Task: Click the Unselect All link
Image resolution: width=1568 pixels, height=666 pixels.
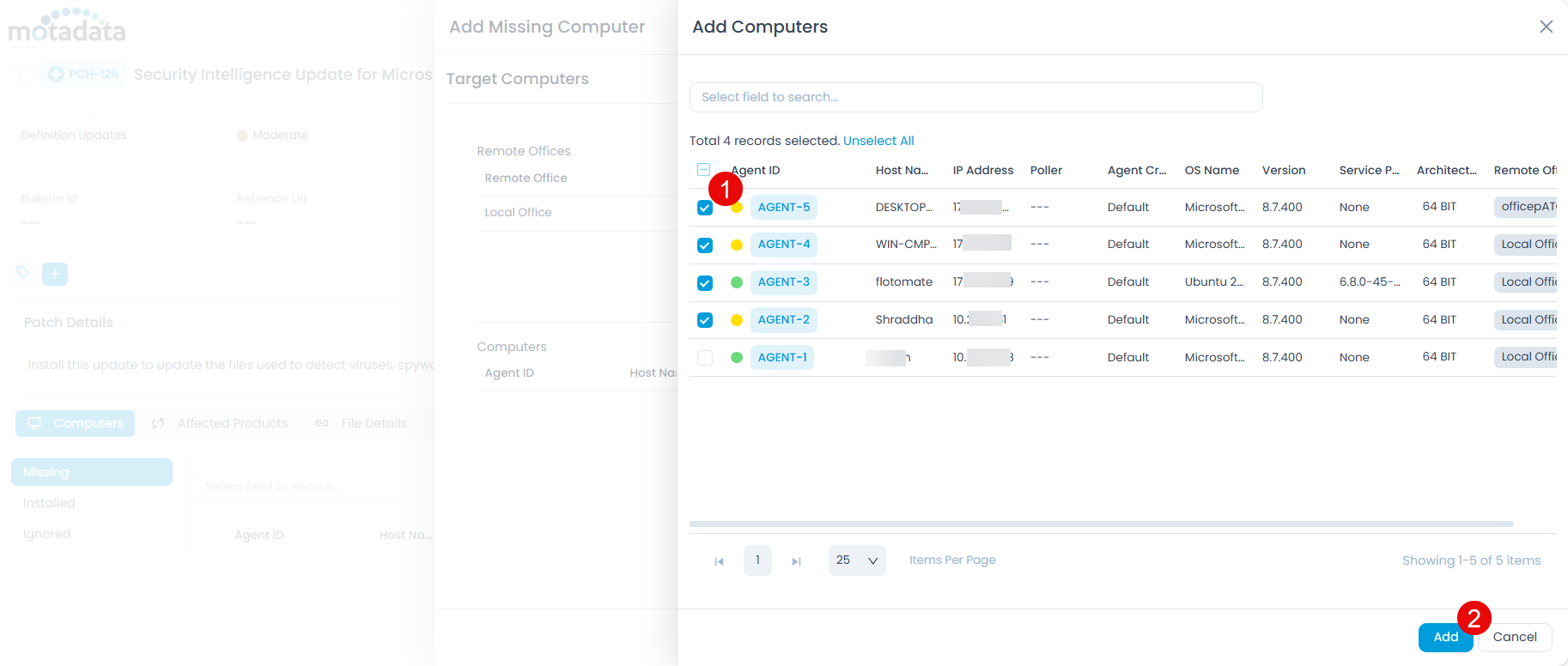Action: pos(878,141)
